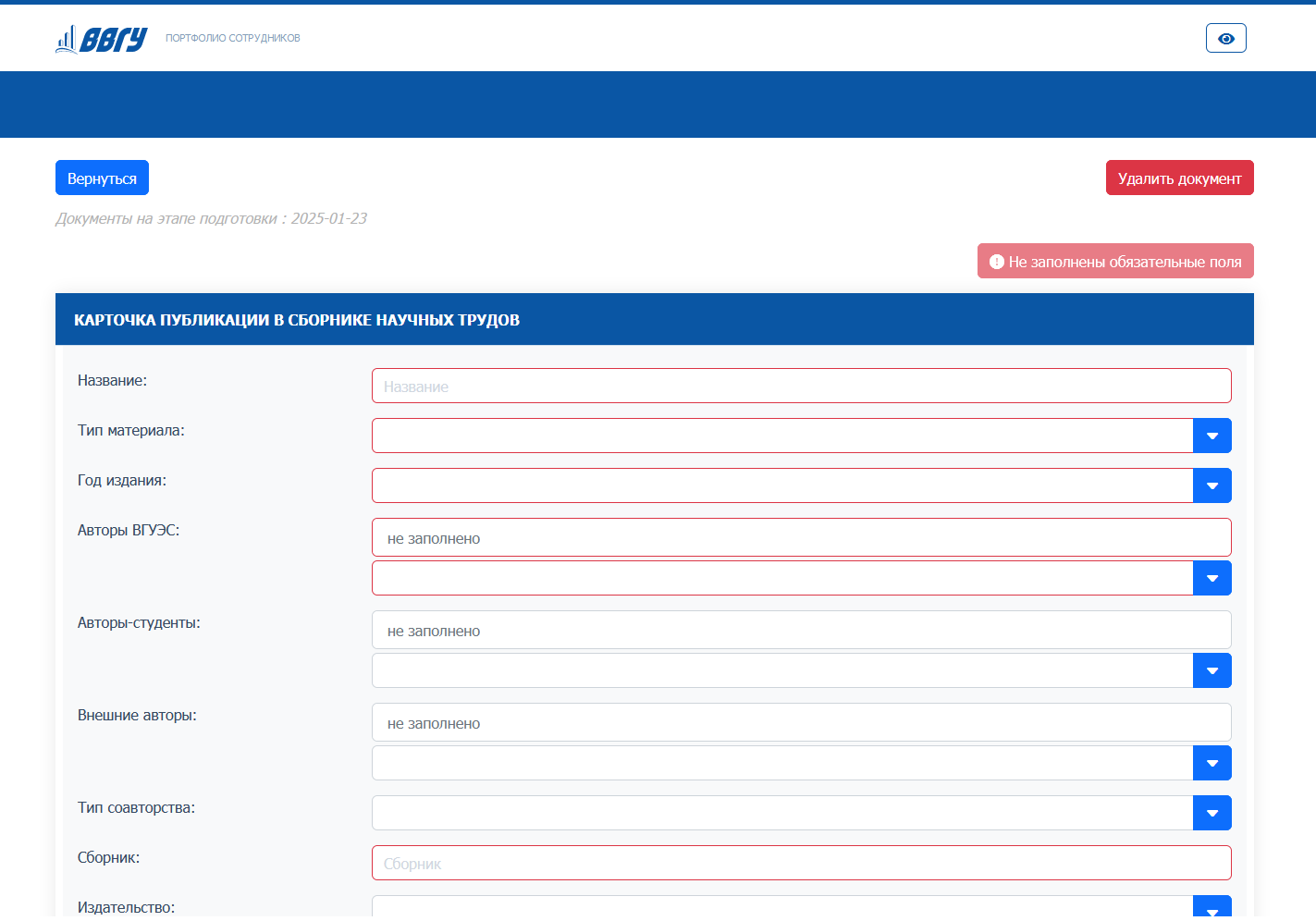The height and width of the screenshot is (921, 1316).
Task: Expand the Тип соавторства dropdown arrow
Action: 1211,813
